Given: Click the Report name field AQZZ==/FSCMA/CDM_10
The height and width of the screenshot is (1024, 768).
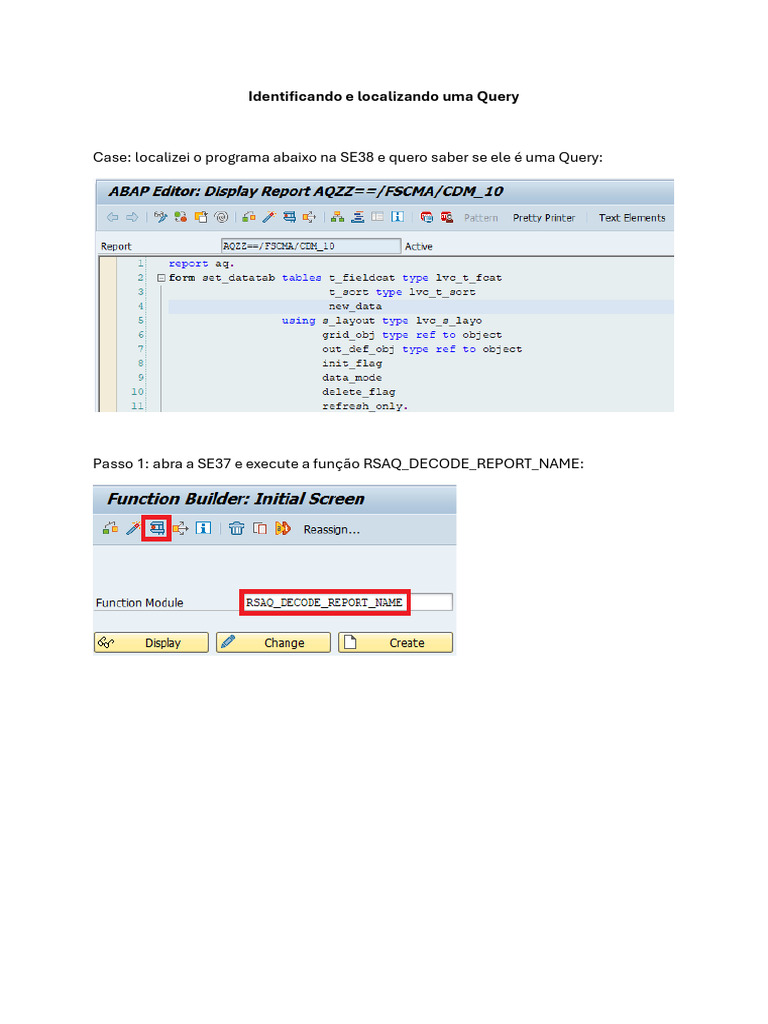Looking at the screenshot, I should (311, 246).
